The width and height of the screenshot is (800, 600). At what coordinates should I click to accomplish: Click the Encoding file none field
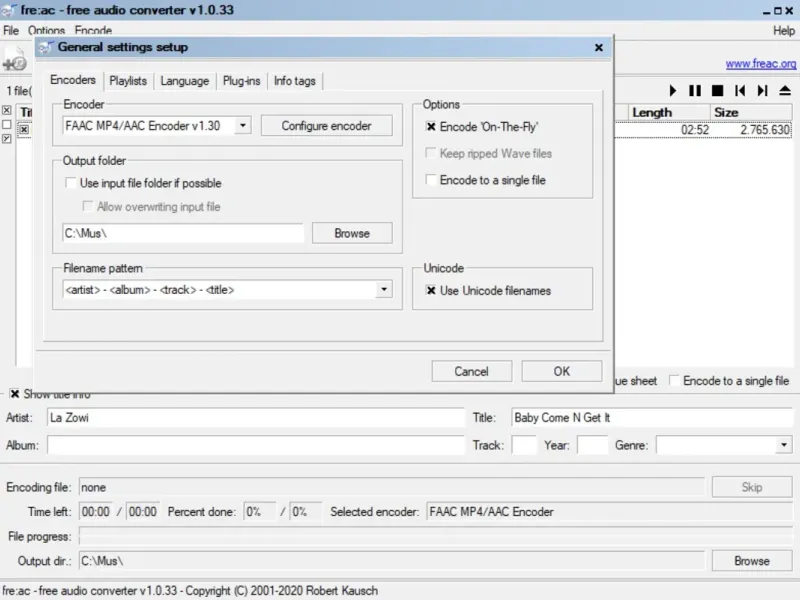[391, 487]
